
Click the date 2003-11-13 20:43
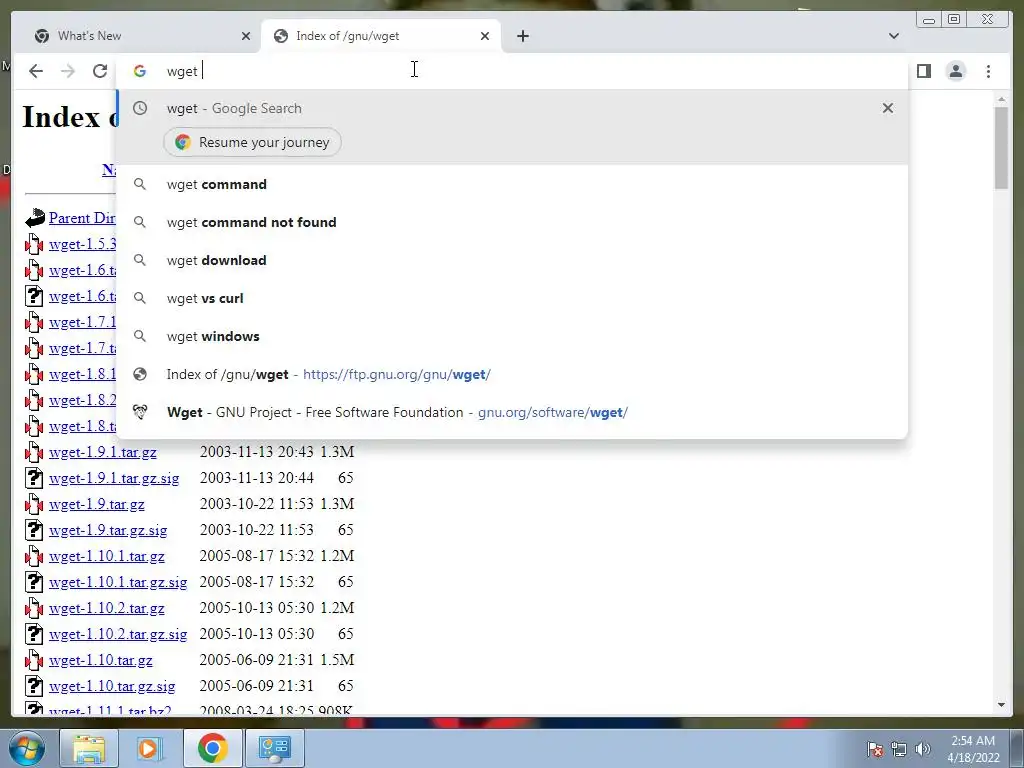point(257,452)
